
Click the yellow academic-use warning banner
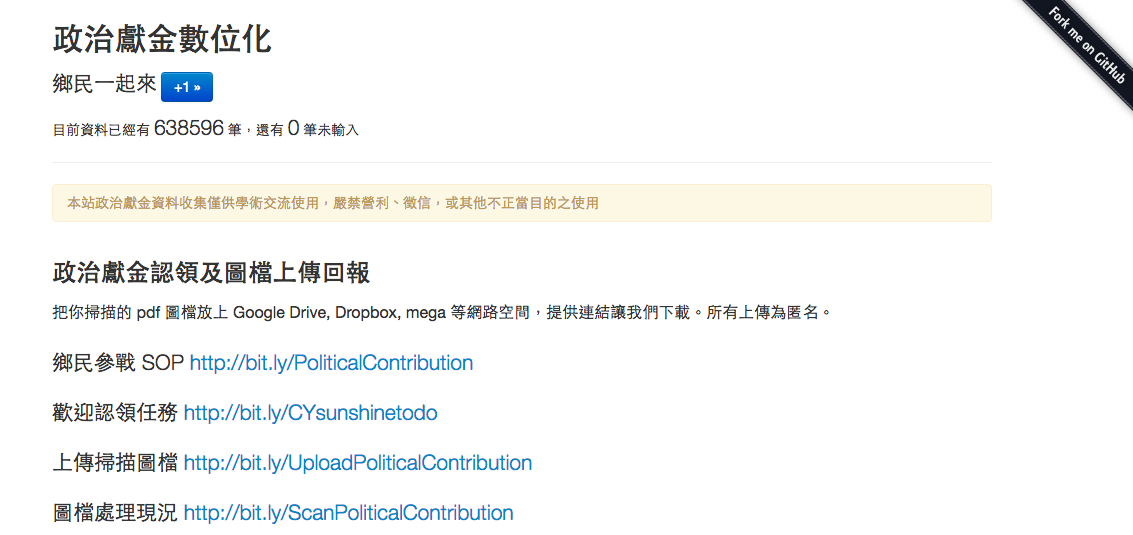pos(521,203)
